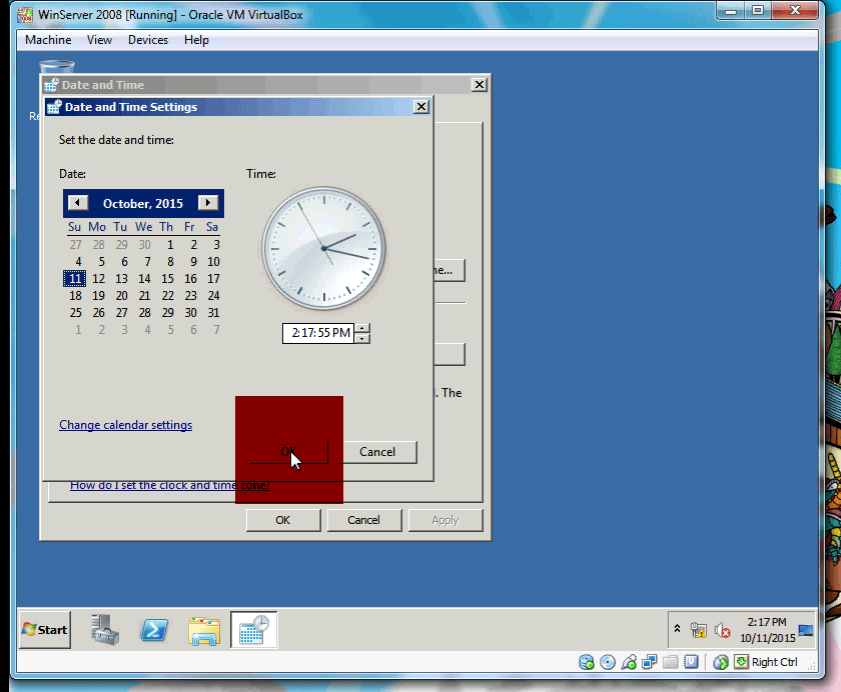Click the Date and Time Settings title icon
Image resolution: width=841 pixels, height=692 pixels.
coord(54,107)
